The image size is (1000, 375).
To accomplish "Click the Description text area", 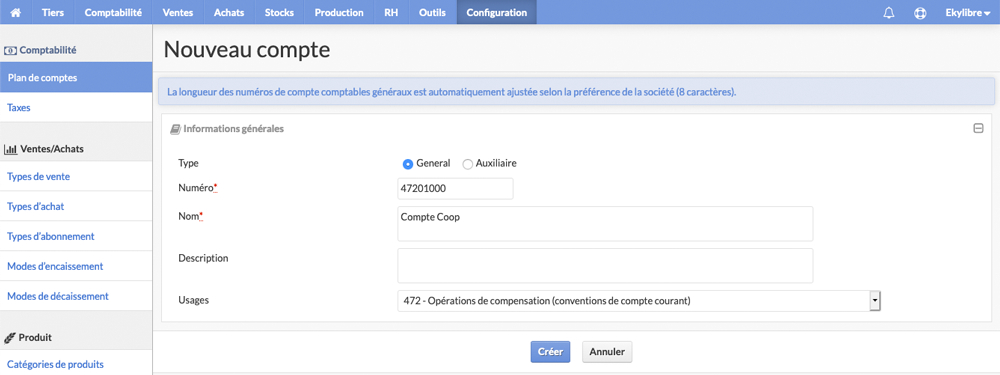I will pos(605,266).
